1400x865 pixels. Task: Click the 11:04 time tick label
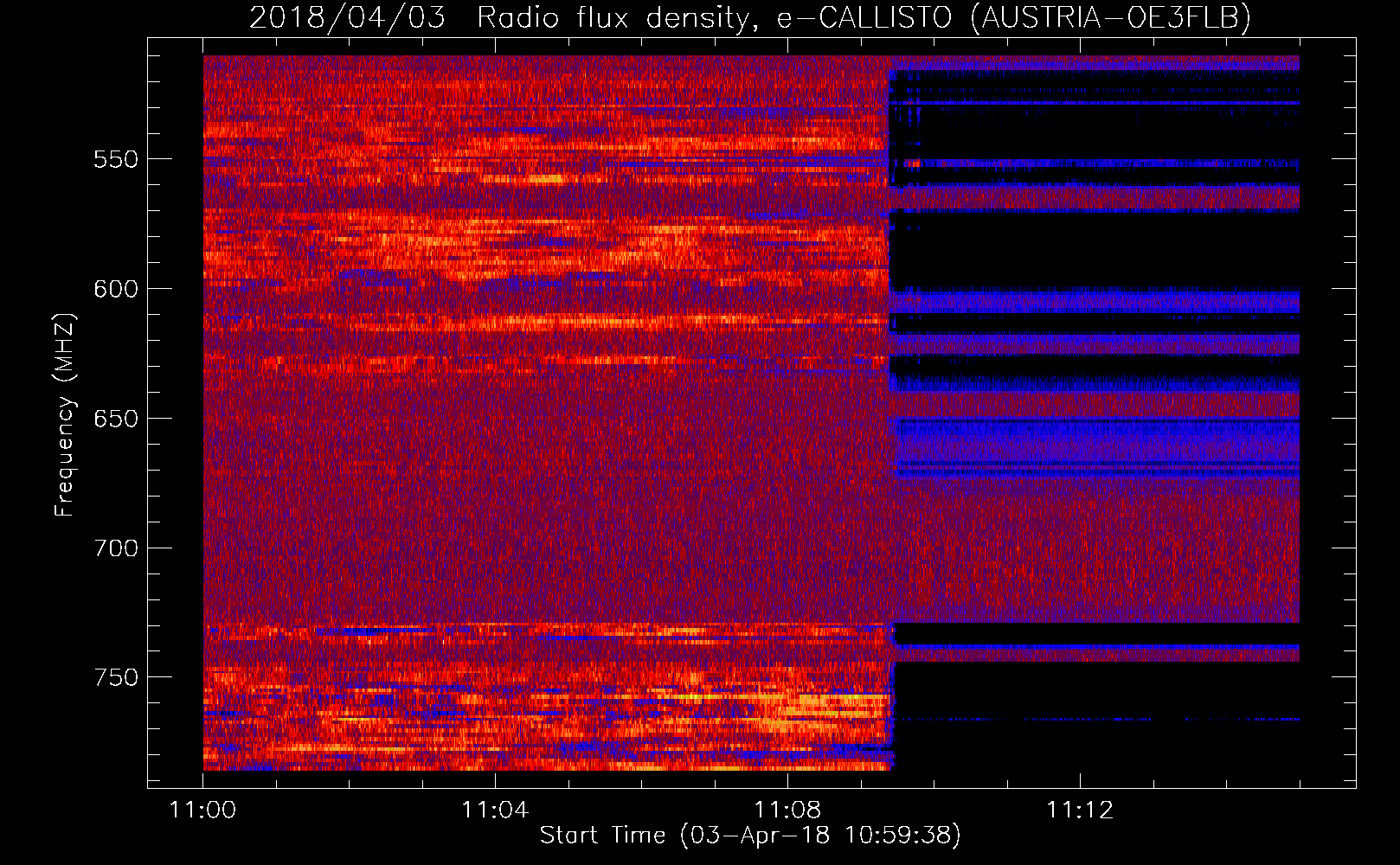coord(495,810)
